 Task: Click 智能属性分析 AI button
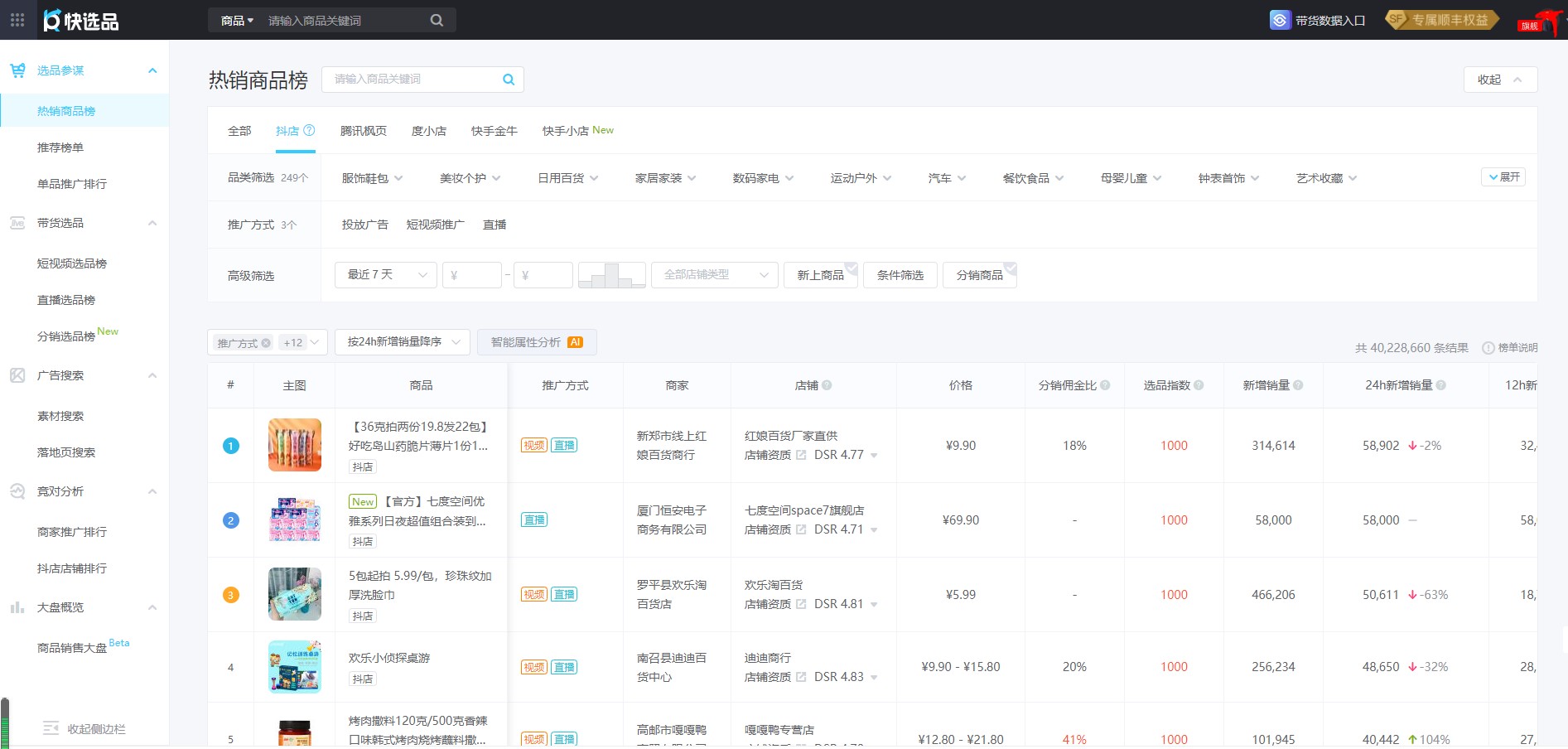(537, 341)
